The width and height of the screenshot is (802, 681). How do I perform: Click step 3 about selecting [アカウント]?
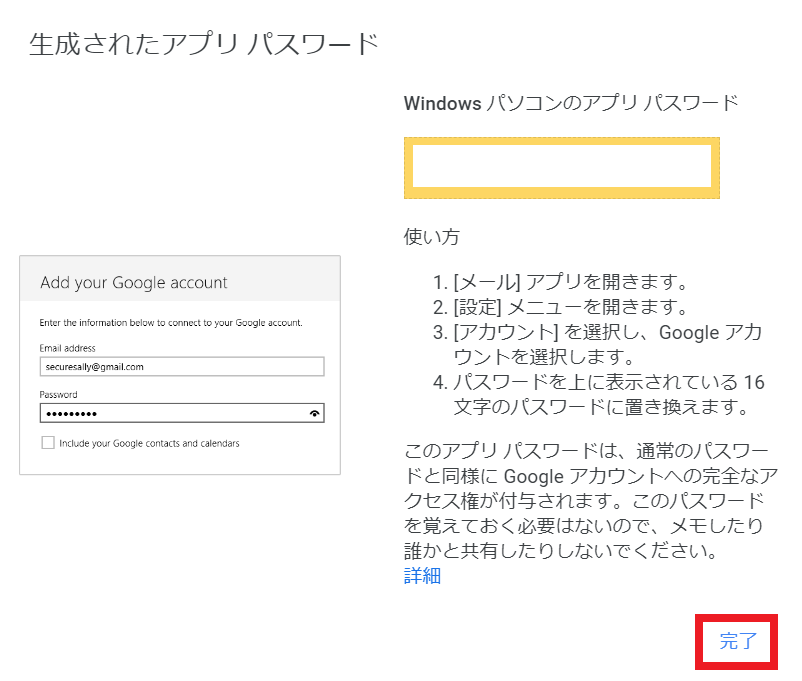click(597, 345)
